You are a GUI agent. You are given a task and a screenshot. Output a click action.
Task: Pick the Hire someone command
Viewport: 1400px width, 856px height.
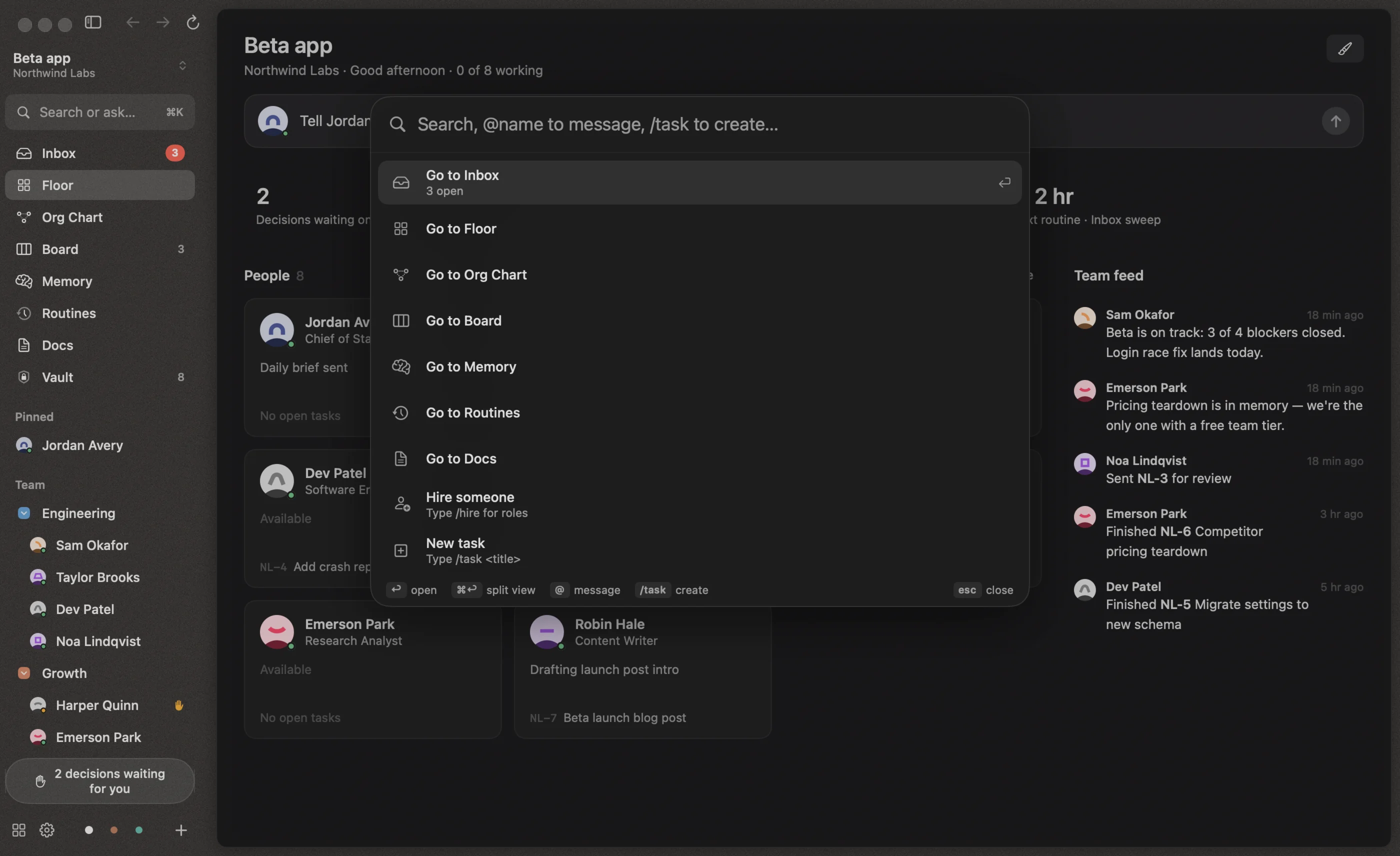pos(699,504)
